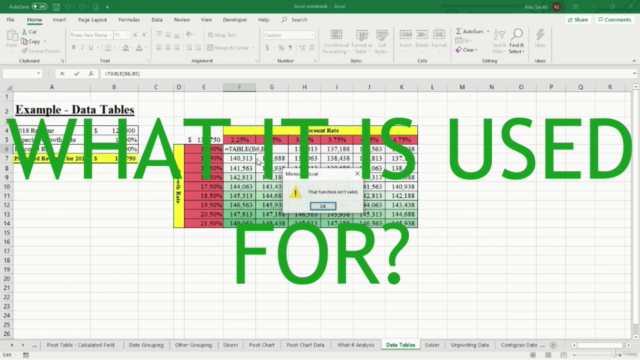Open Format as Table gallery
This screenshot has height=360, width=640.
tap(362, 41)
